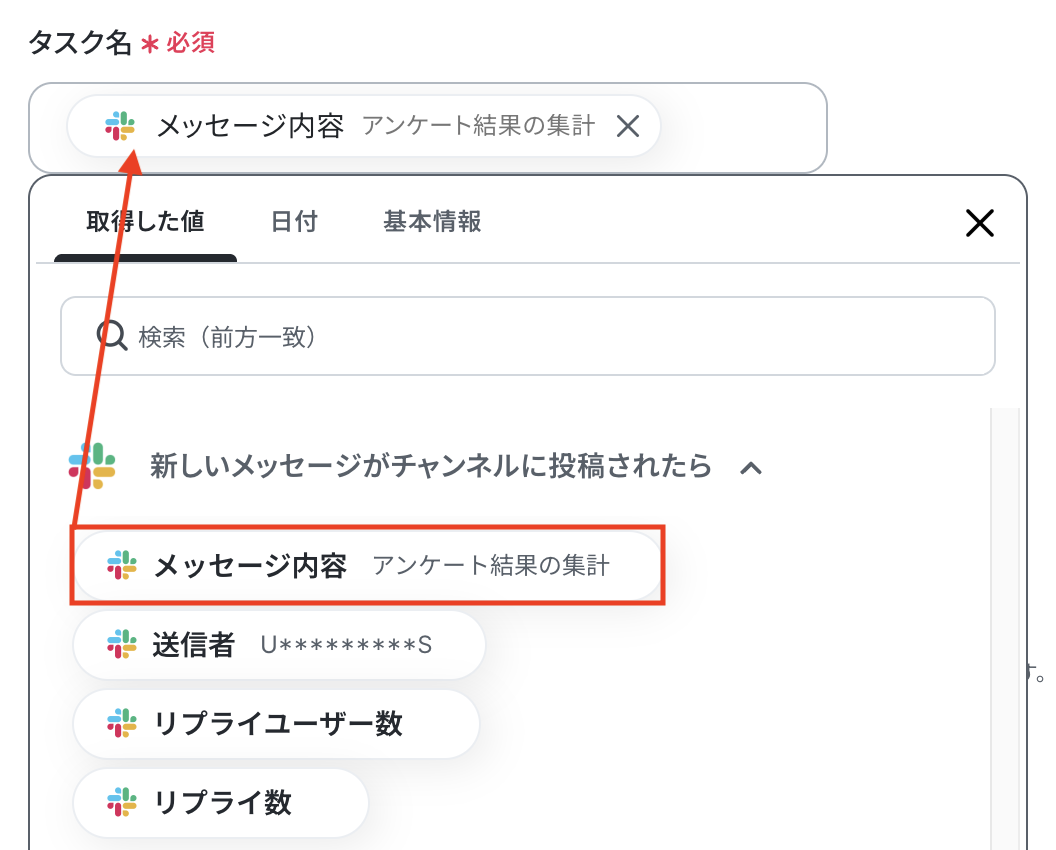The height and width of the screenshot is (850, 1056).
Task: Collapse the 新しいメッセージ section using its chevron
Action: [x=751, y=467]
